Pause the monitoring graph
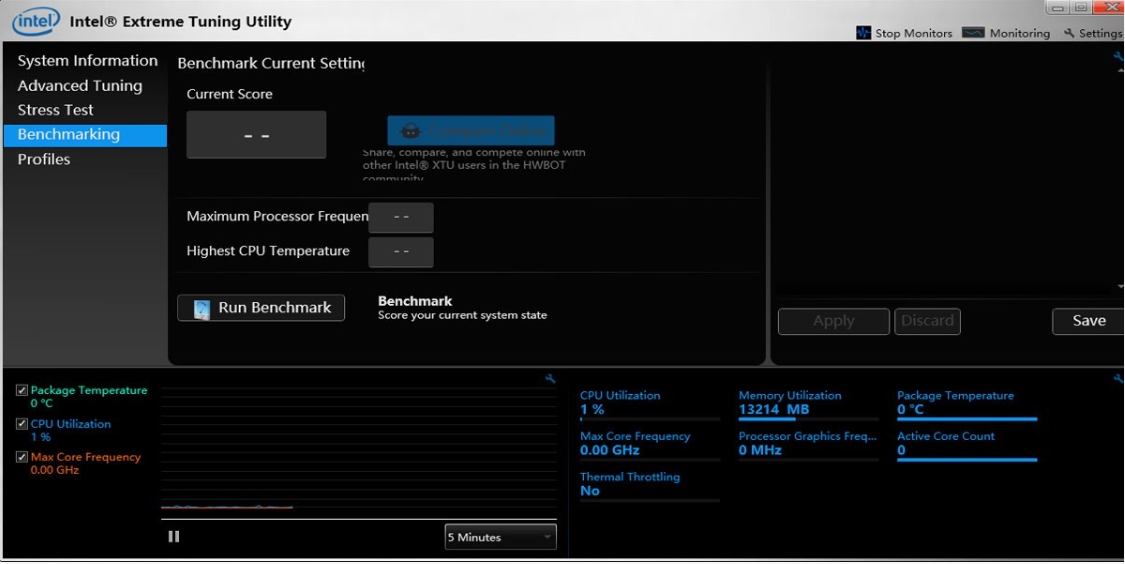Screen dimensions: 1125x564 [x=174, y=537]
